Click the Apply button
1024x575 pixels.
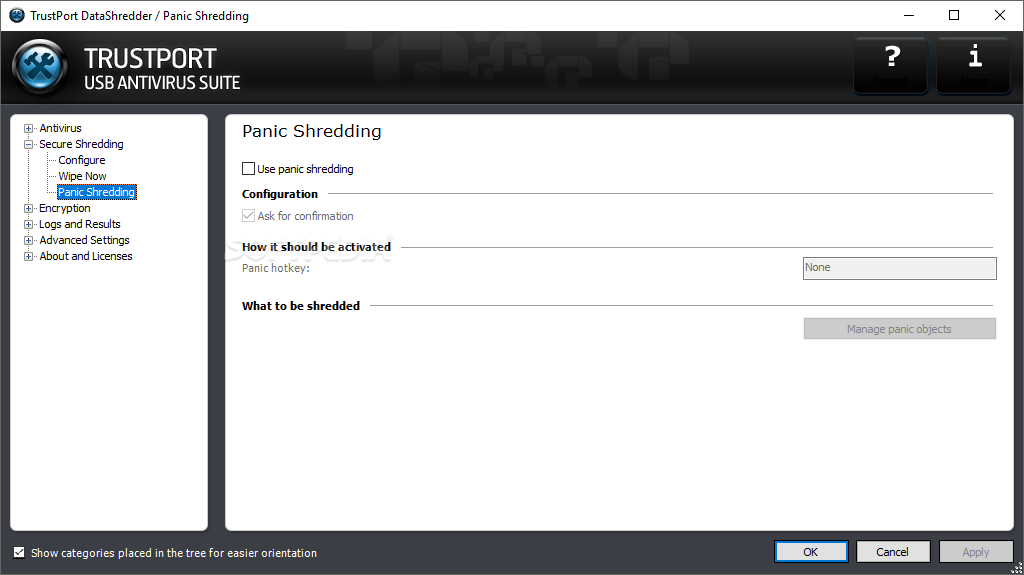[976, 551]
